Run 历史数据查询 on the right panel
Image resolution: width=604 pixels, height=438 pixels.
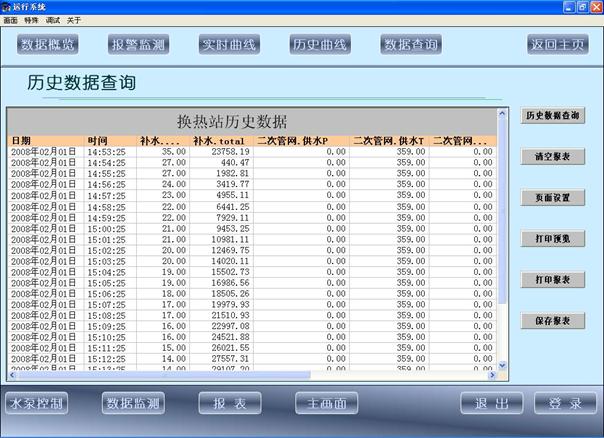553,116
